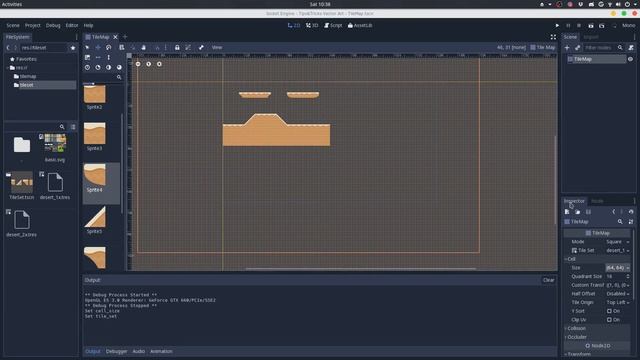
Task: Switch to the Script workspace
Action: pyautogui.click(x=333, y=25)
